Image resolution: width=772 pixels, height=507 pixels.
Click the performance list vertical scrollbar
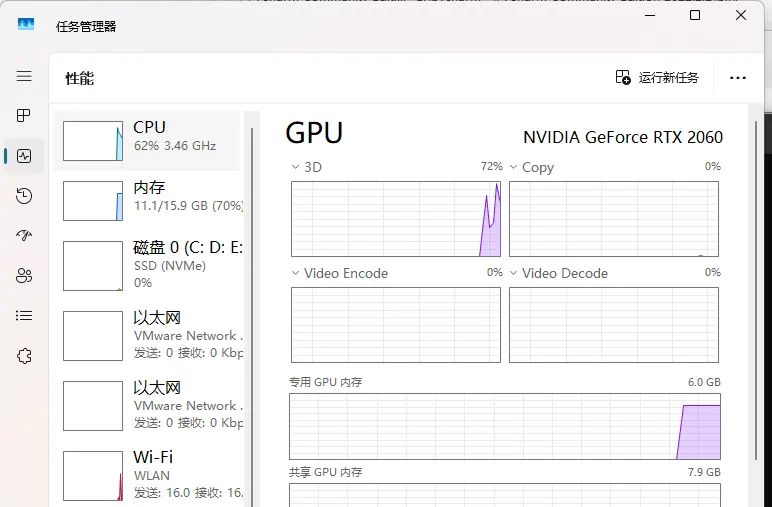[252, 300]
